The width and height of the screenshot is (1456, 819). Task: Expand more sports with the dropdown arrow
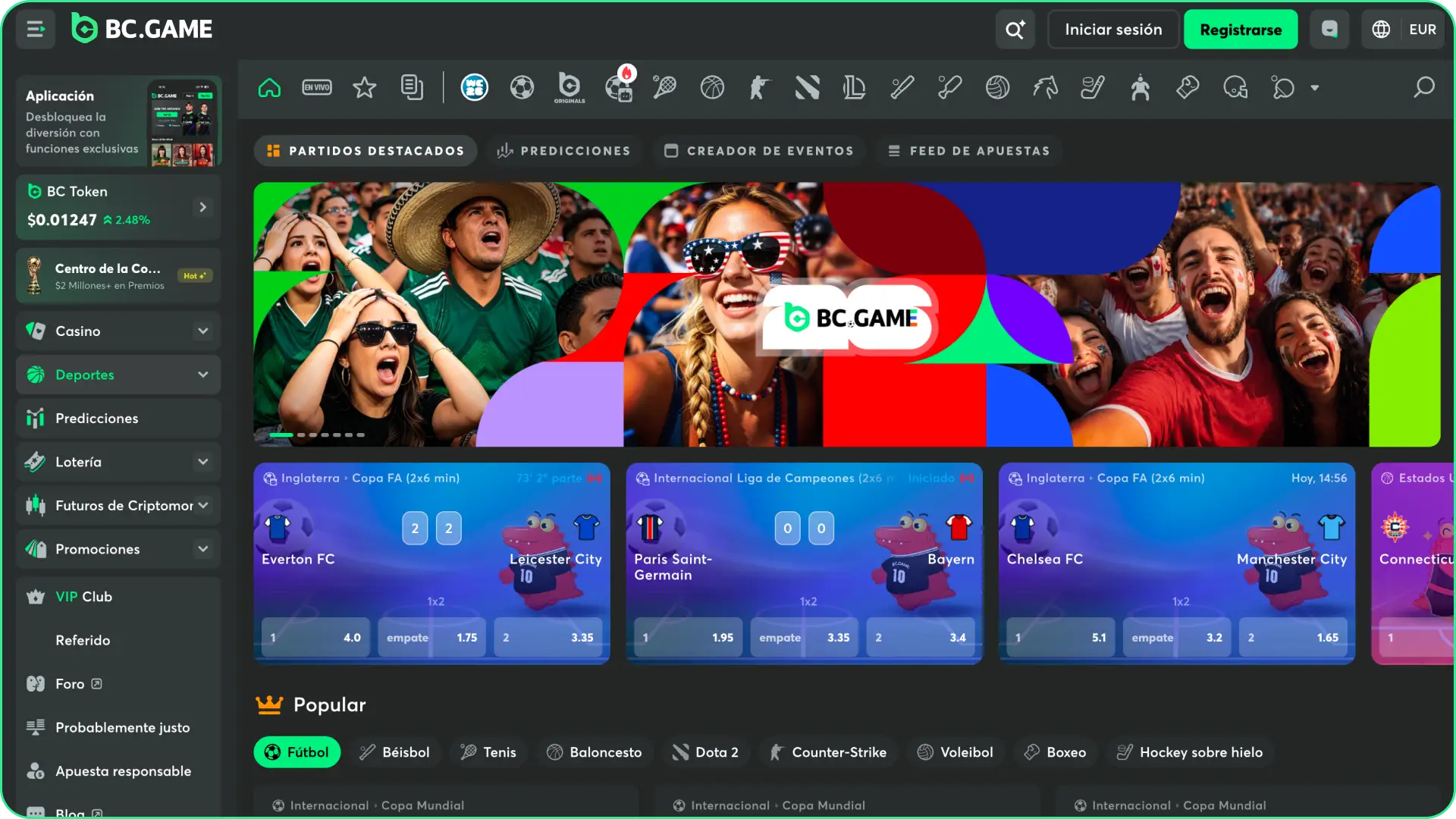[1315, 88]
